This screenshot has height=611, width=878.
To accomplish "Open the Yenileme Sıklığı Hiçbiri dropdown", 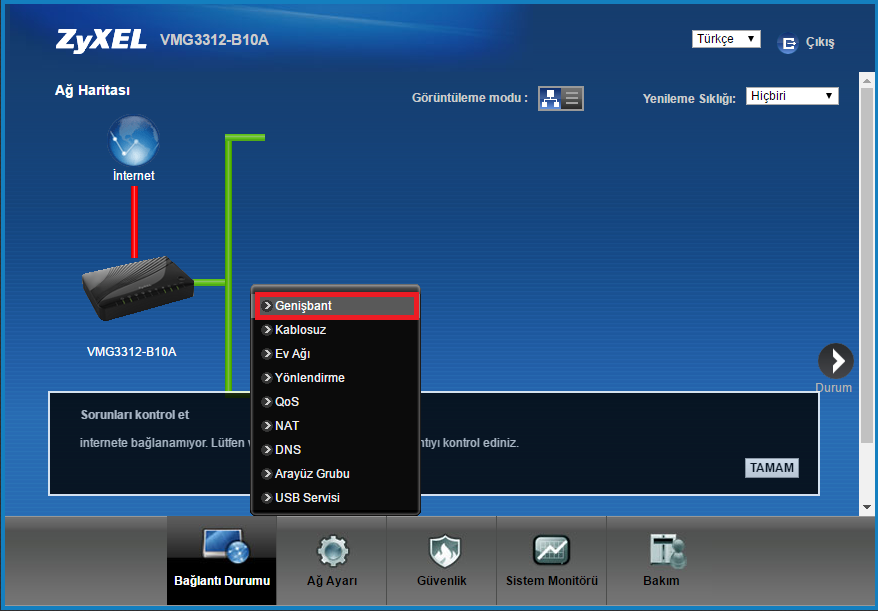I will point(792,96).
